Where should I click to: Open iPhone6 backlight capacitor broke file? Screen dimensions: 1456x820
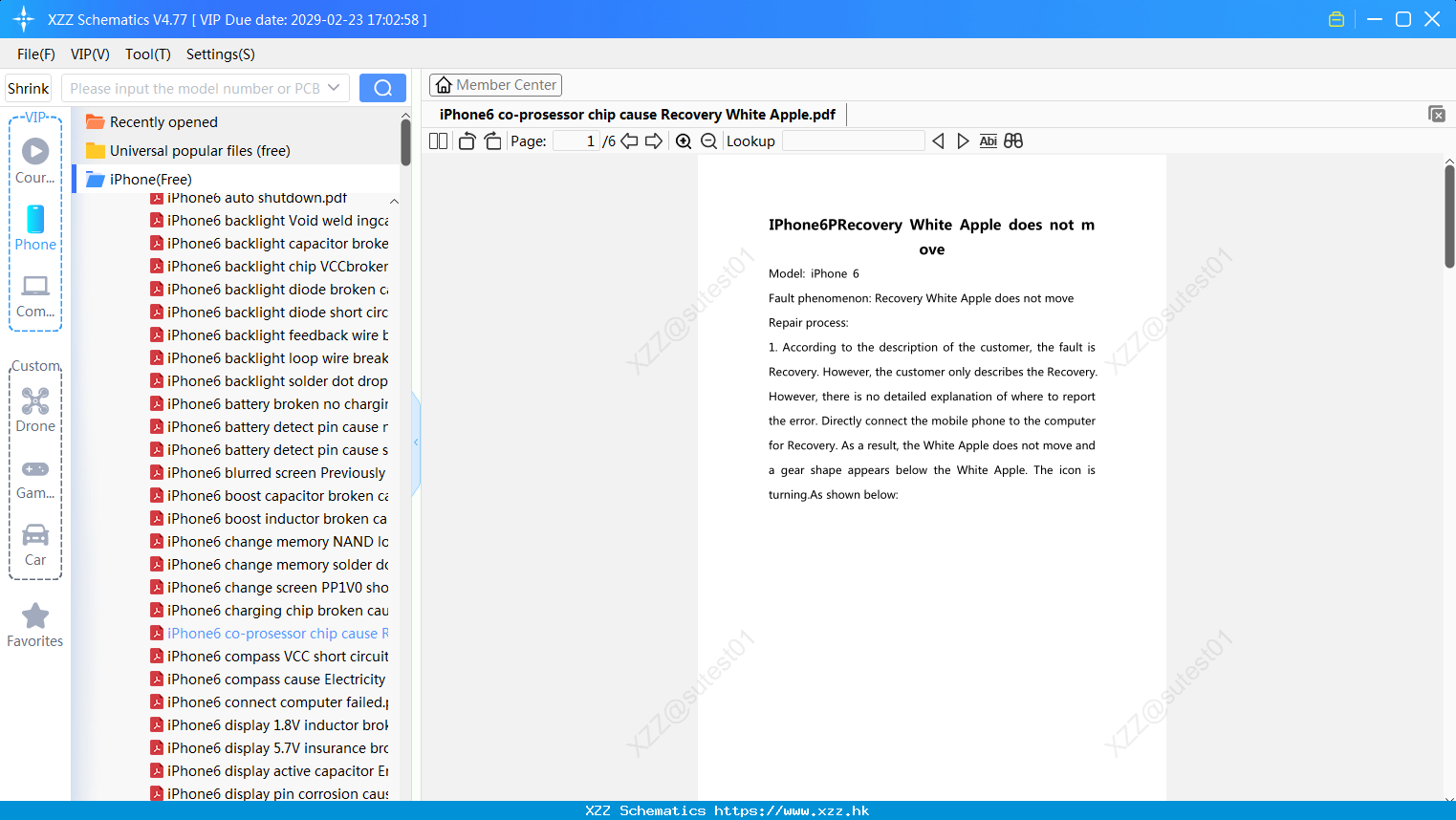pyautogui.click(x=270, y=244)
